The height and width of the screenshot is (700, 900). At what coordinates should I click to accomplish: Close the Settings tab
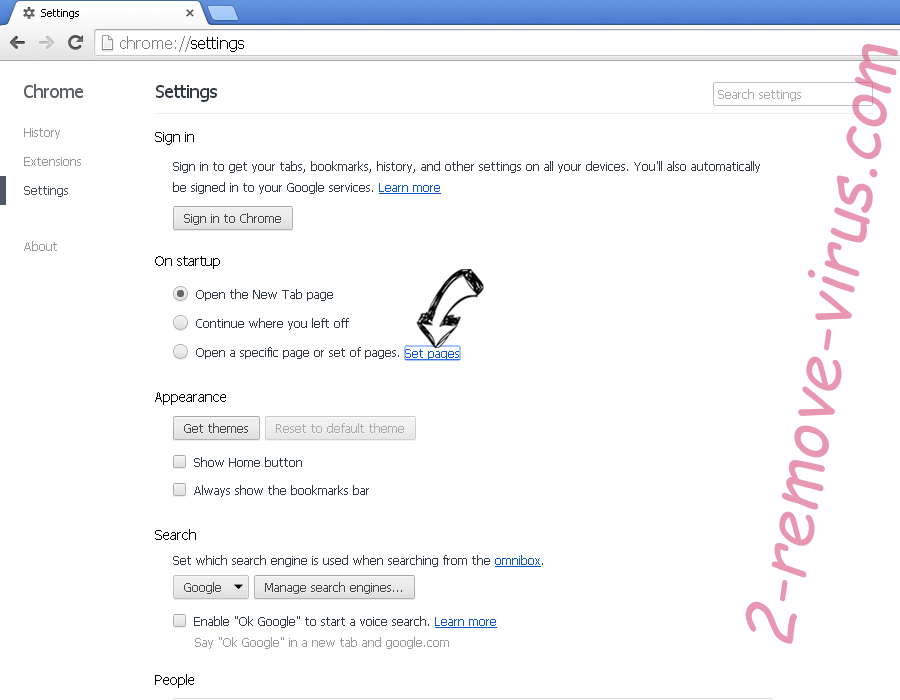pos(190,13)
